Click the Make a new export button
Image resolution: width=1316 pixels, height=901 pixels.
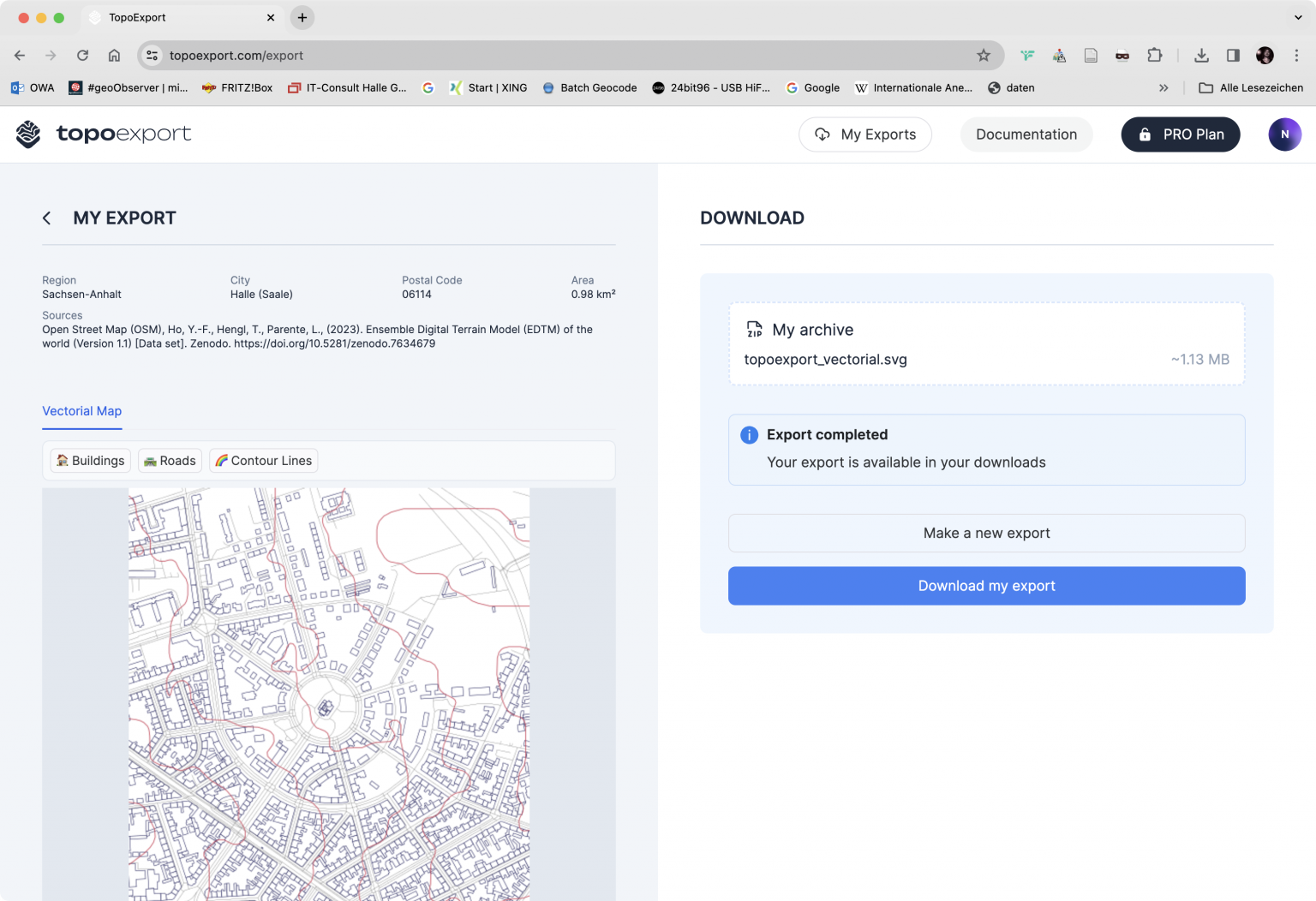986,533
